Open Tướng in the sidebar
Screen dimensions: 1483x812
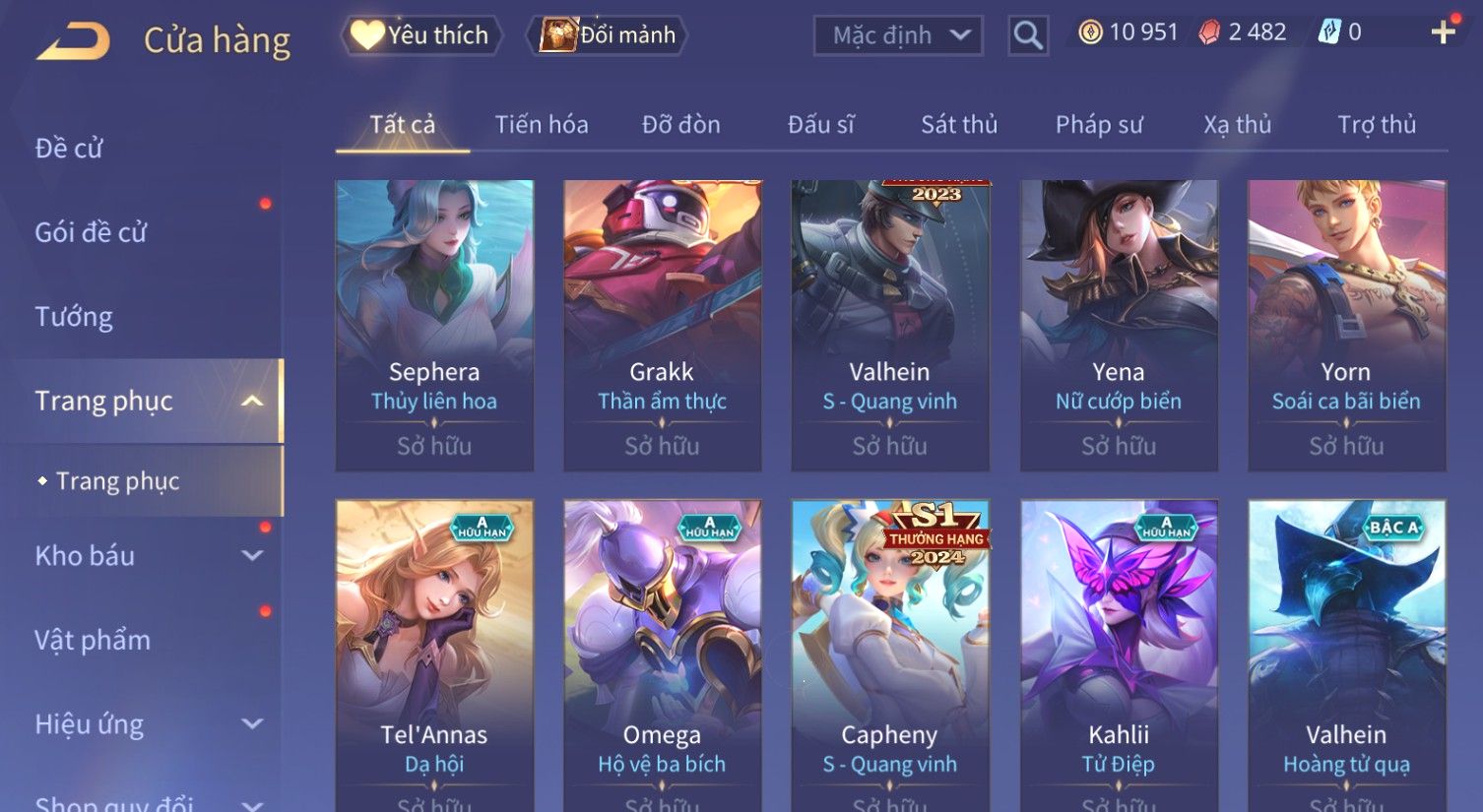tap(74, 317)
